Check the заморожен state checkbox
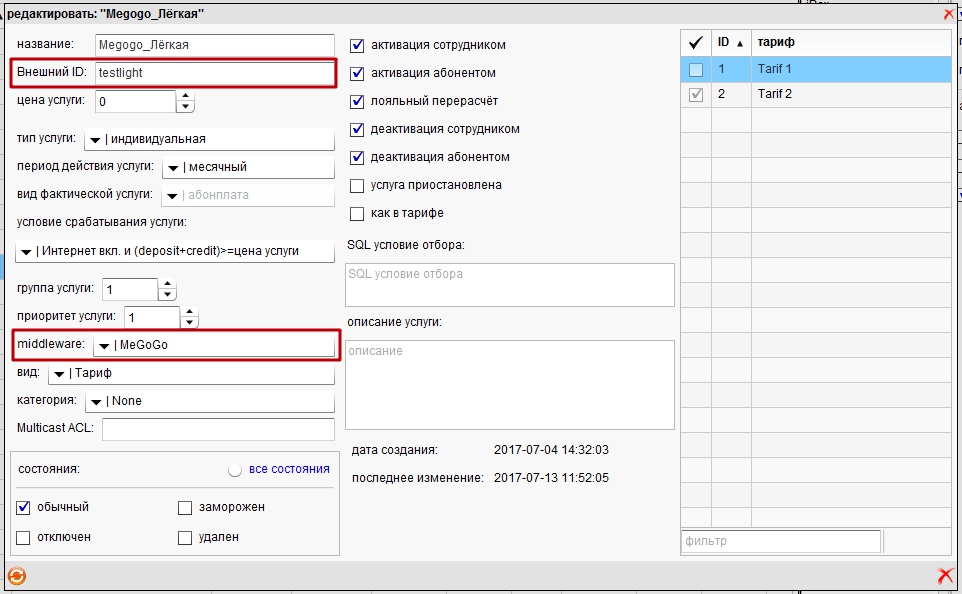Screen dimensions: 962x594 point(185,507)
